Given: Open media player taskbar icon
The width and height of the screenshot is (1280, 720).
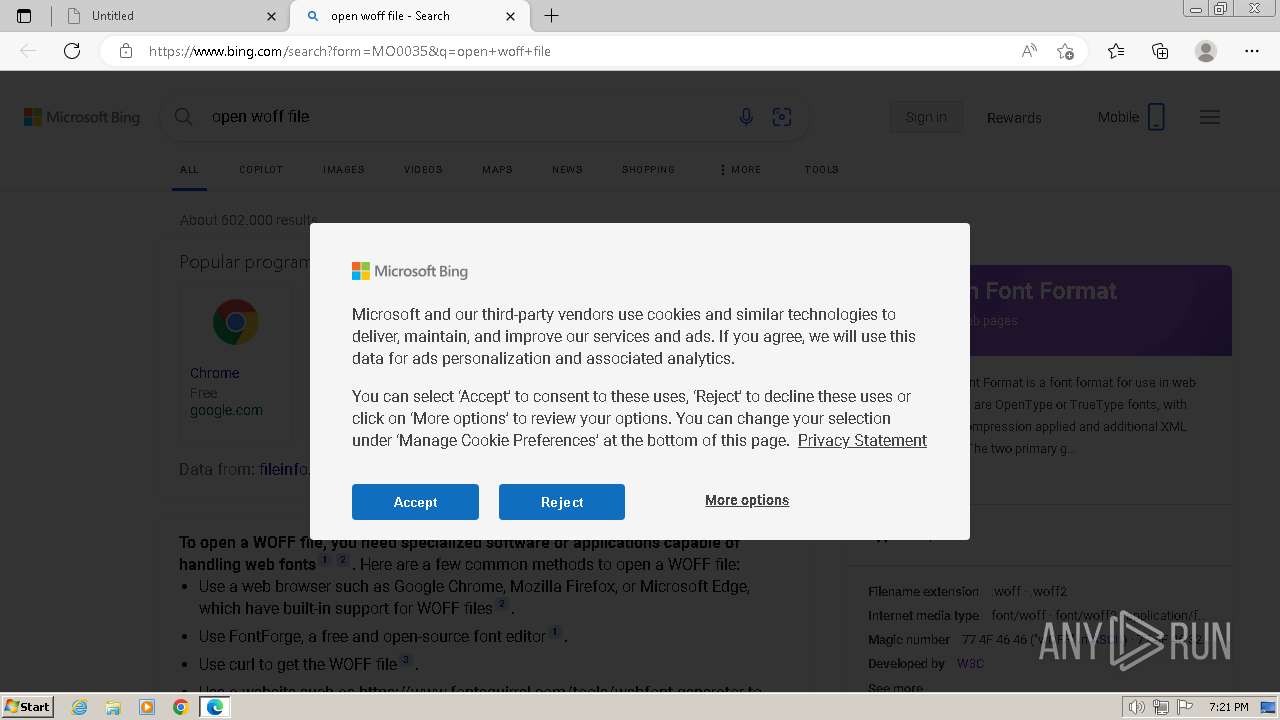Looking at the screenshot, I should [x=147, y=707].
